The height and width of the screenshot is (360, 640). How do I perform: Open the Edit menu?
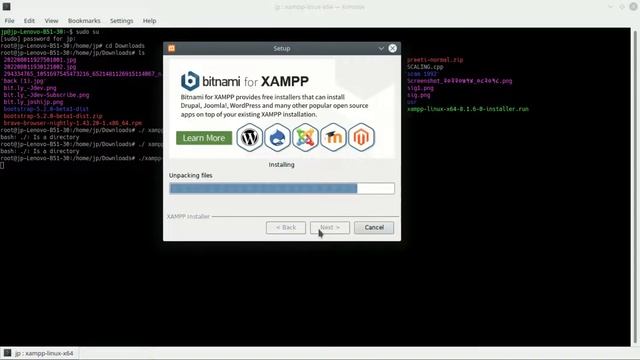(x=29, y=20)
